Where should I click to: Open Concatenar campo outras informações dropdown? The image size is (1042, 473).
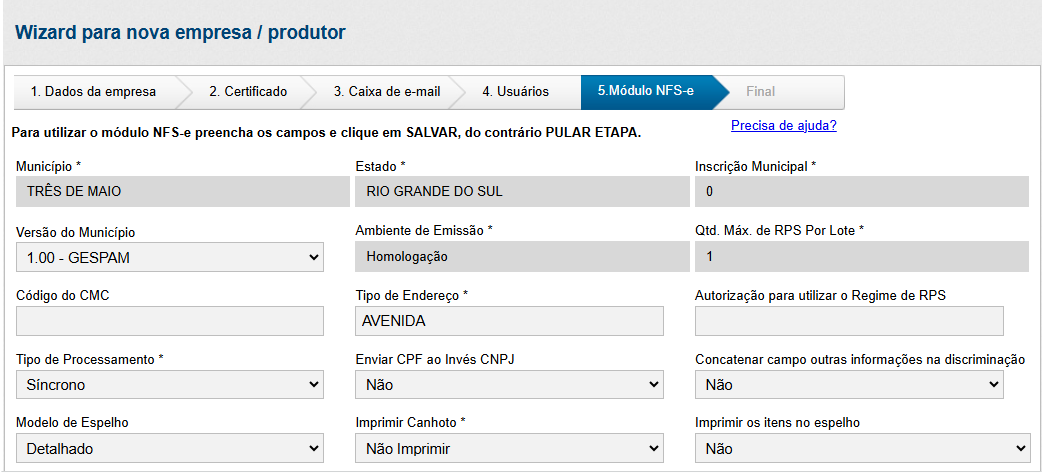point(849,384)
